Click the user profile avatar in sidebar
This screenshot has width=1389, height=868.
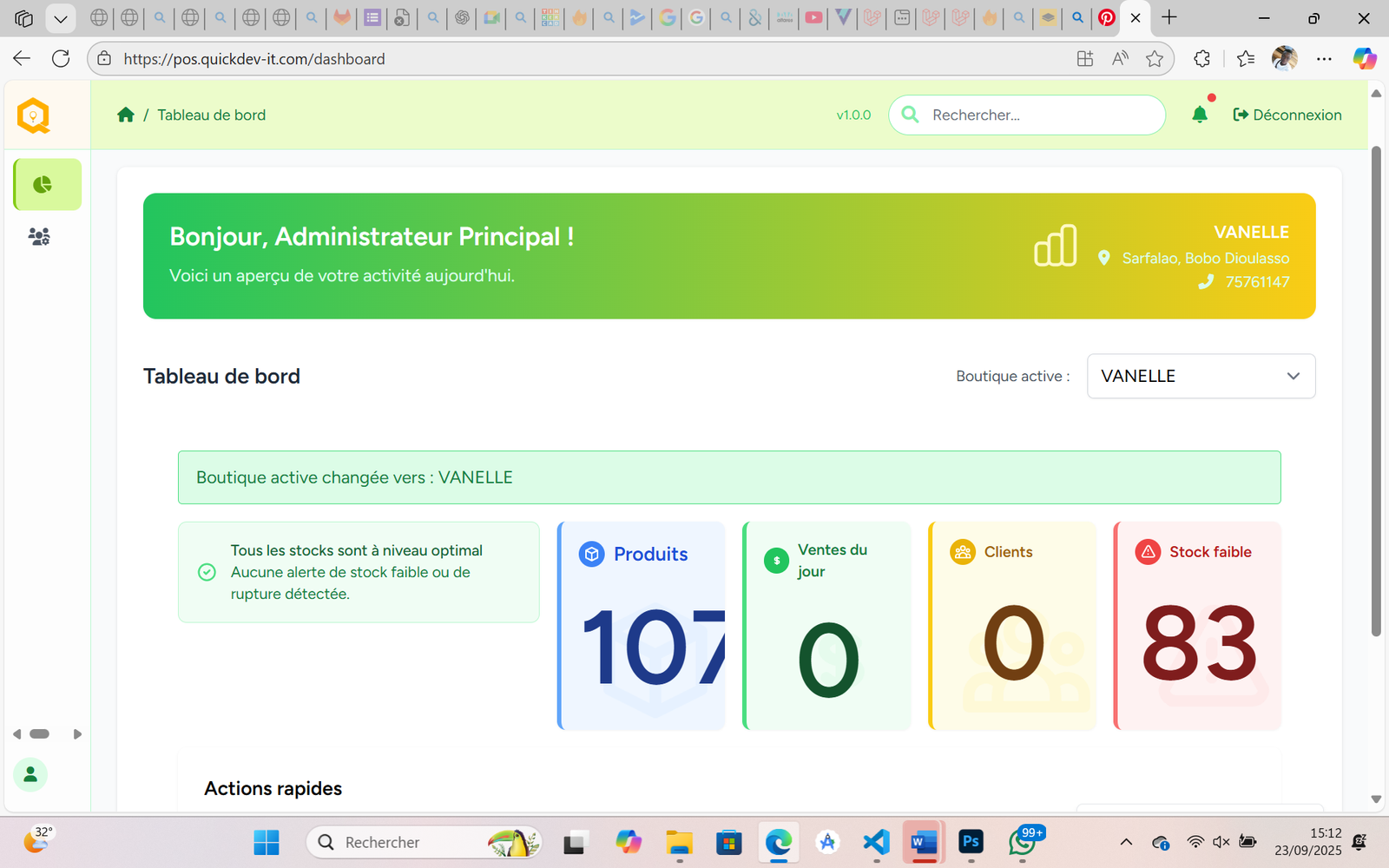tap(30, 774)
